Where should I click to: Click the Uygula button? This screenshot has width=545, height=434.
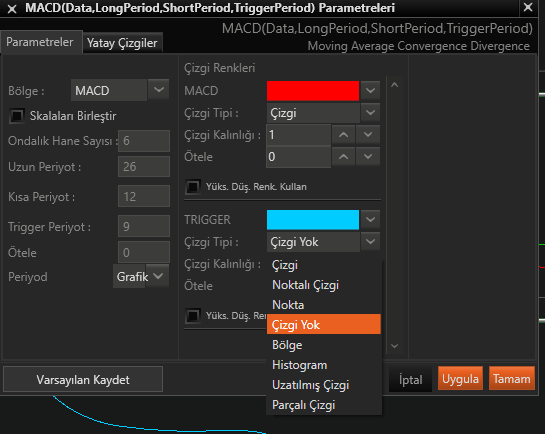coord(460,378)
